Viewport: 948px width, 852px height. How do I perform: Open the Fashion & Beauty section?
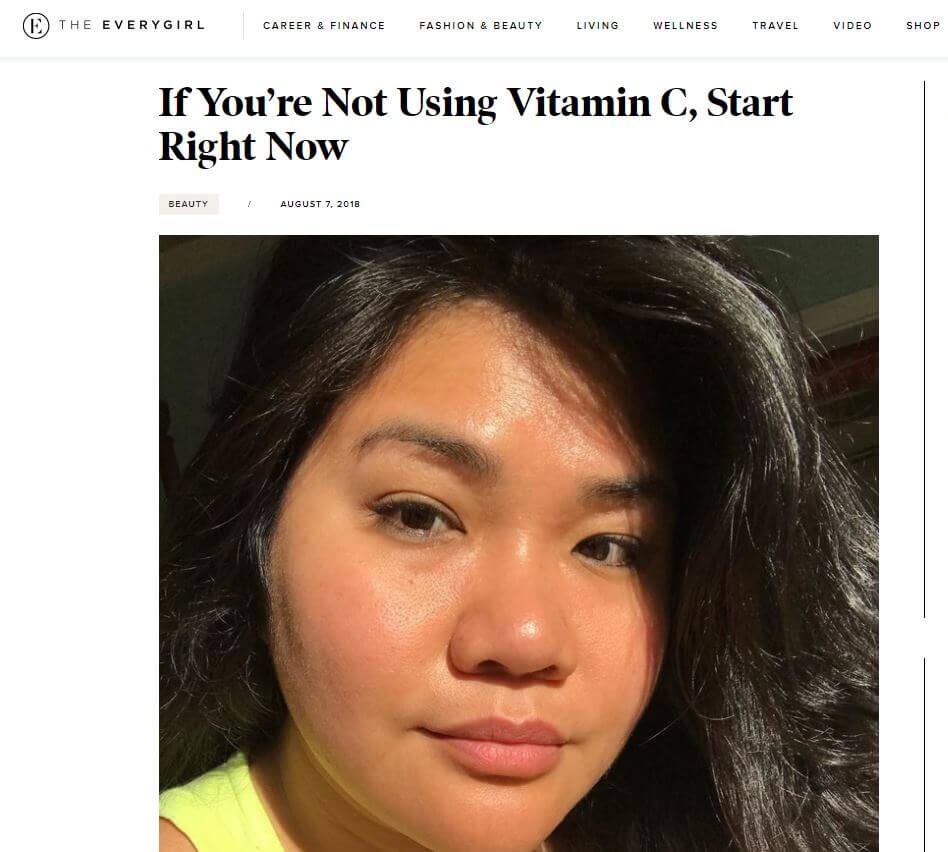click(481, 26)
